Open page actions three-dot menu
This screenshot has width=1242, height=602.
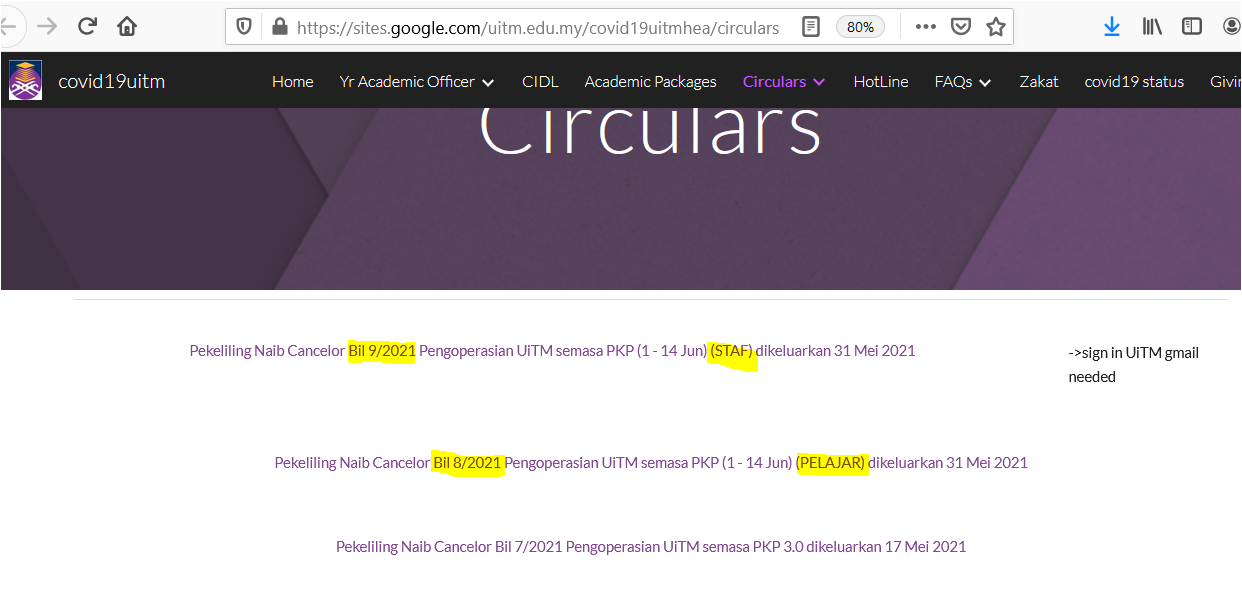pos(926,27)
